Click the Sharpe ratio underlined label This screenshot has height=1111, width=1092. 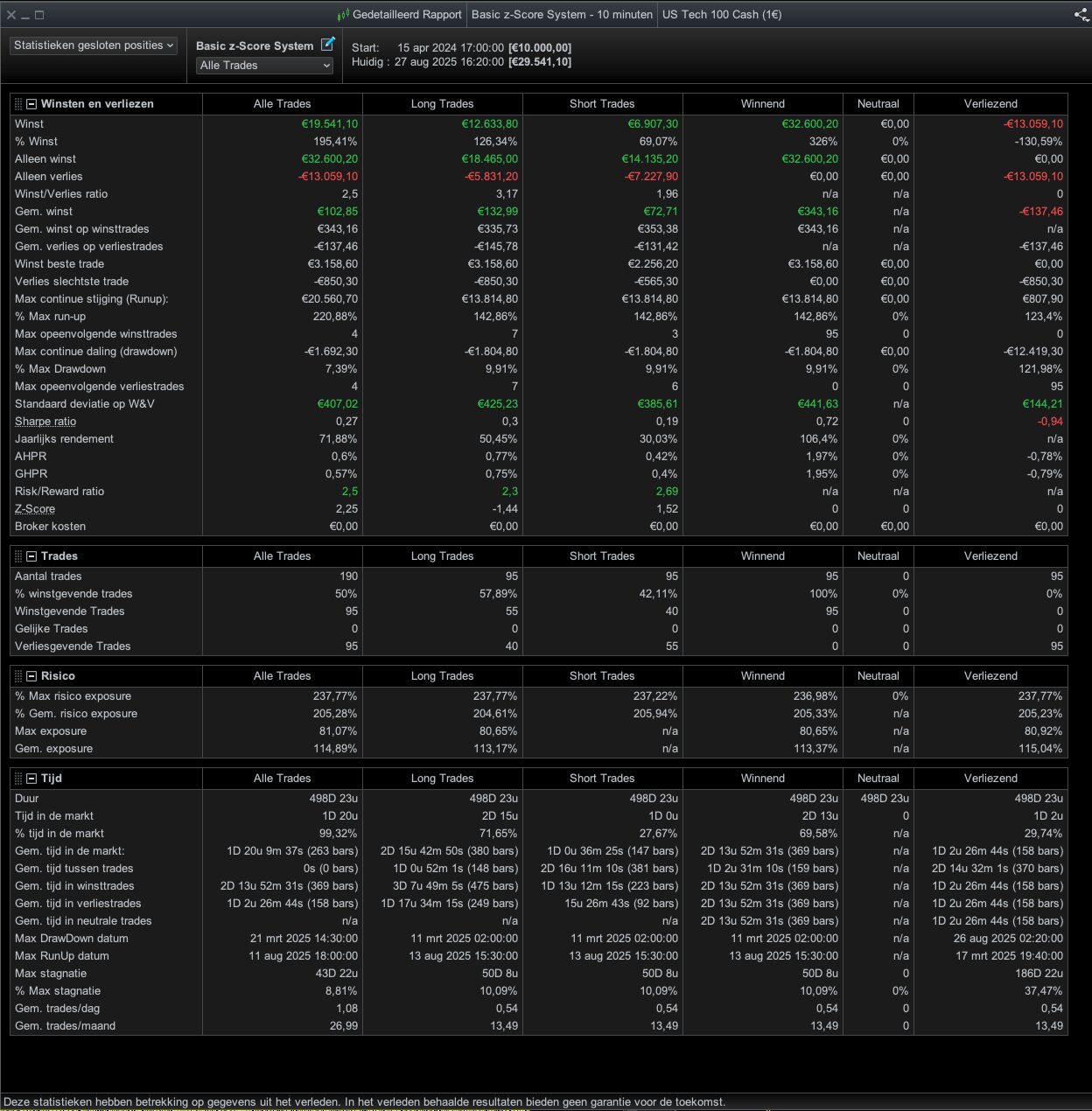[x=45, y=422]
